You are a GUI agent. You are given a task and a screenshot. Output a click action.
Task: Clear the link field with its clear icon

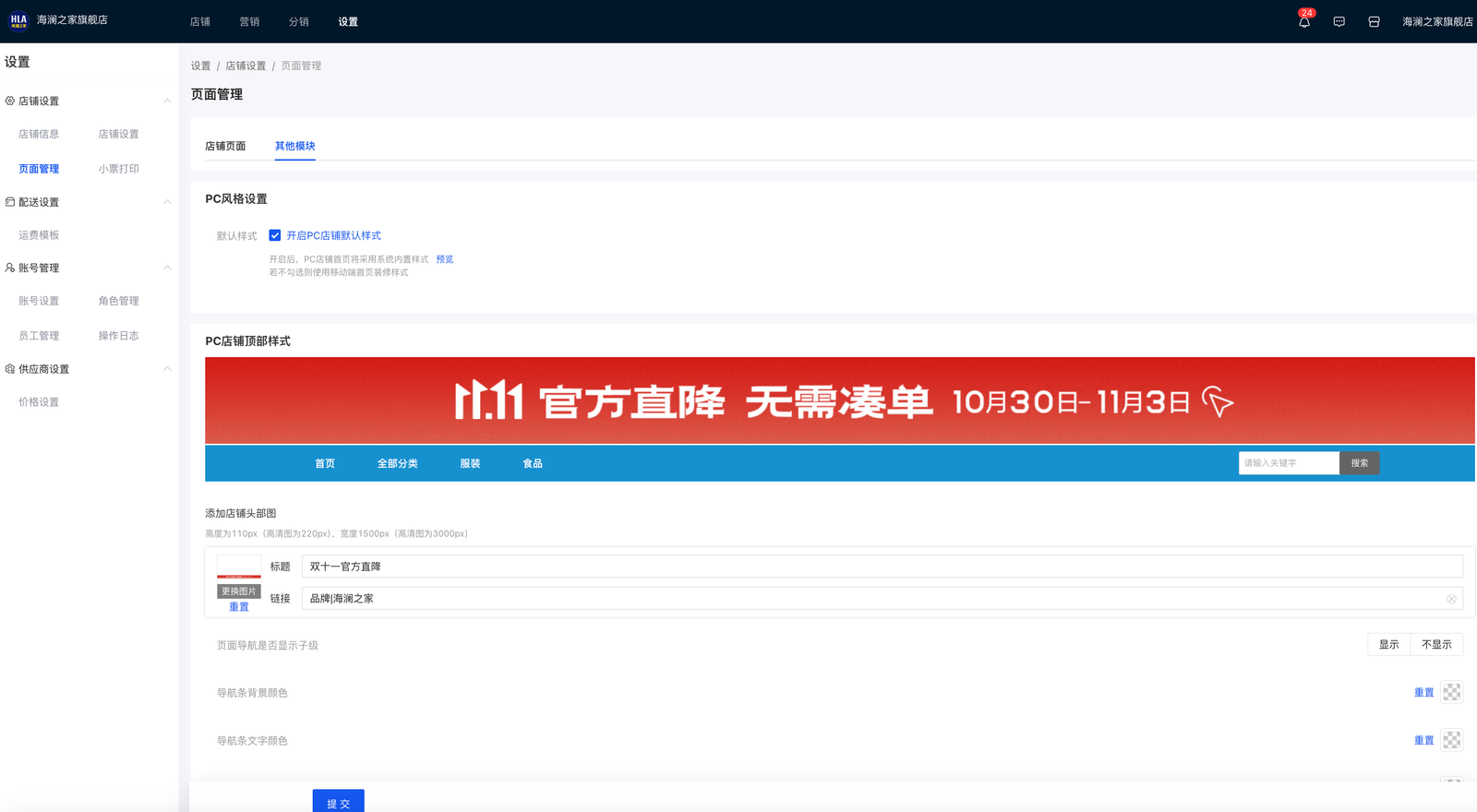point(1451,599)
